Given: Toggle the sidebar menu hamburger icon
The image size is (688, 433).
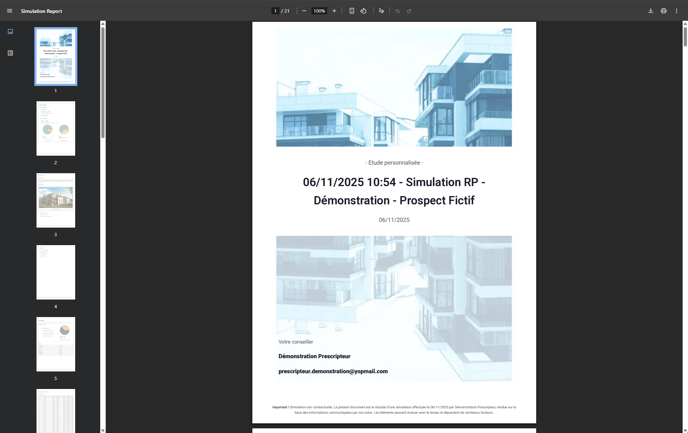Looking at the screenshot, I should 10,11.
